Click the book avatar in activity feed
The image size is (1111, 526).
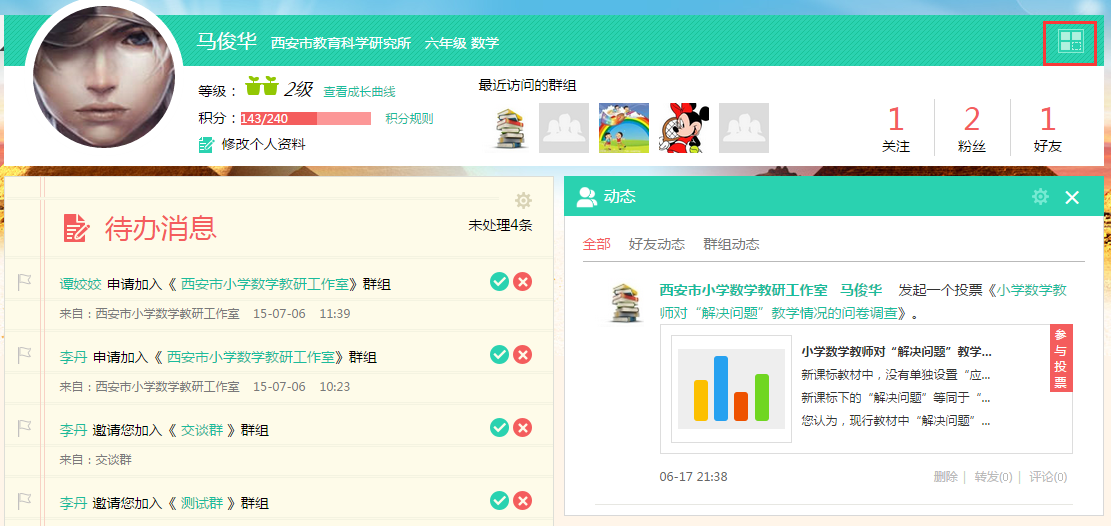click(x=625, y=303)
